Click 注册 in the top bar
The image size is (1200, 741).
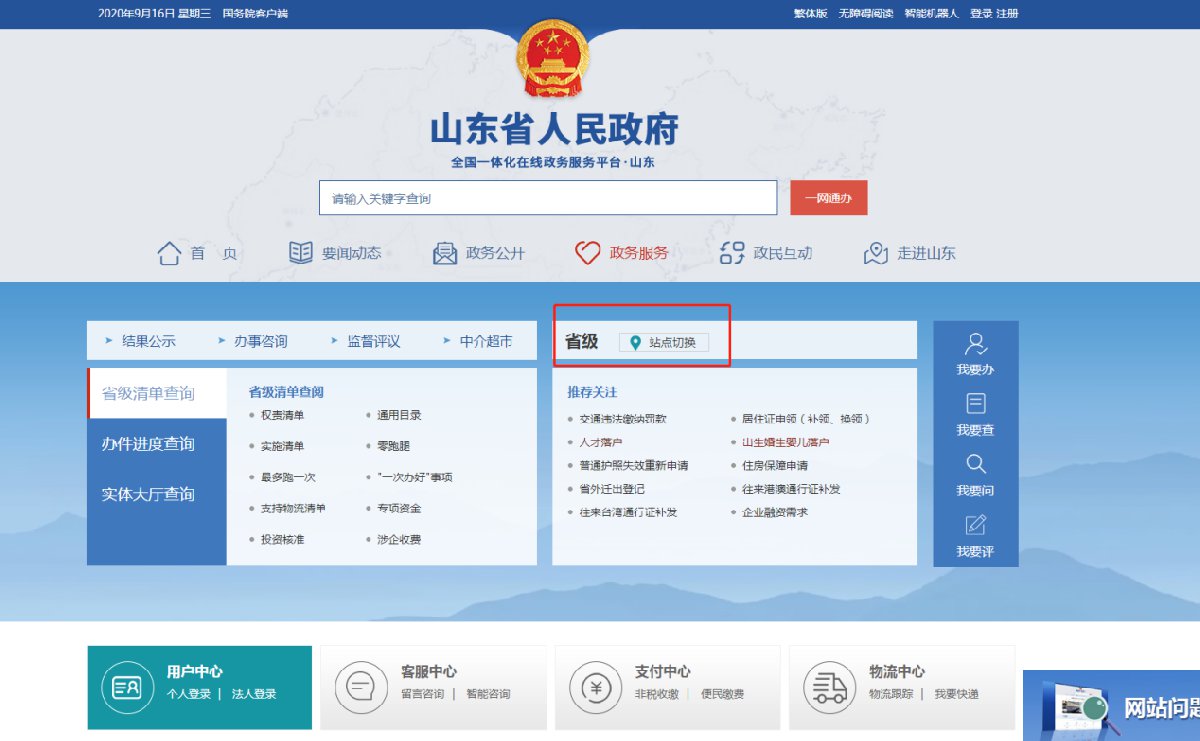1007,14
